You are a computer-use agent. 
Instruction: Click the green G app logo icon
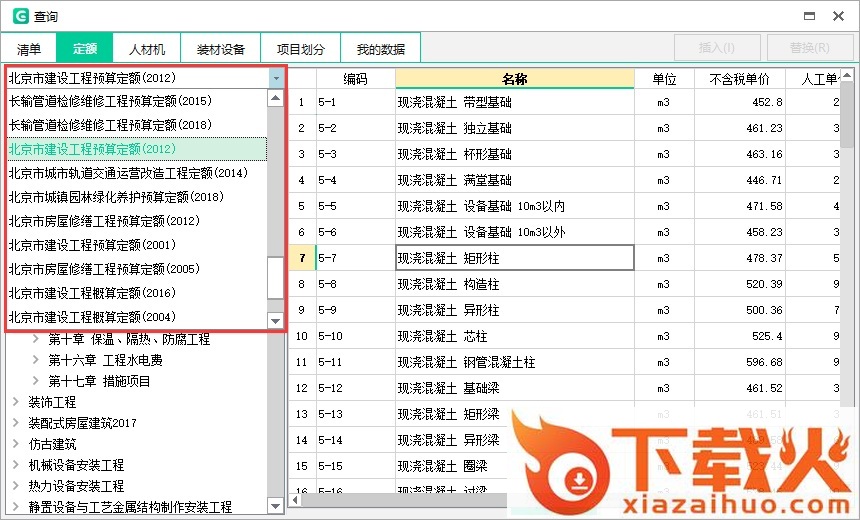20,16
